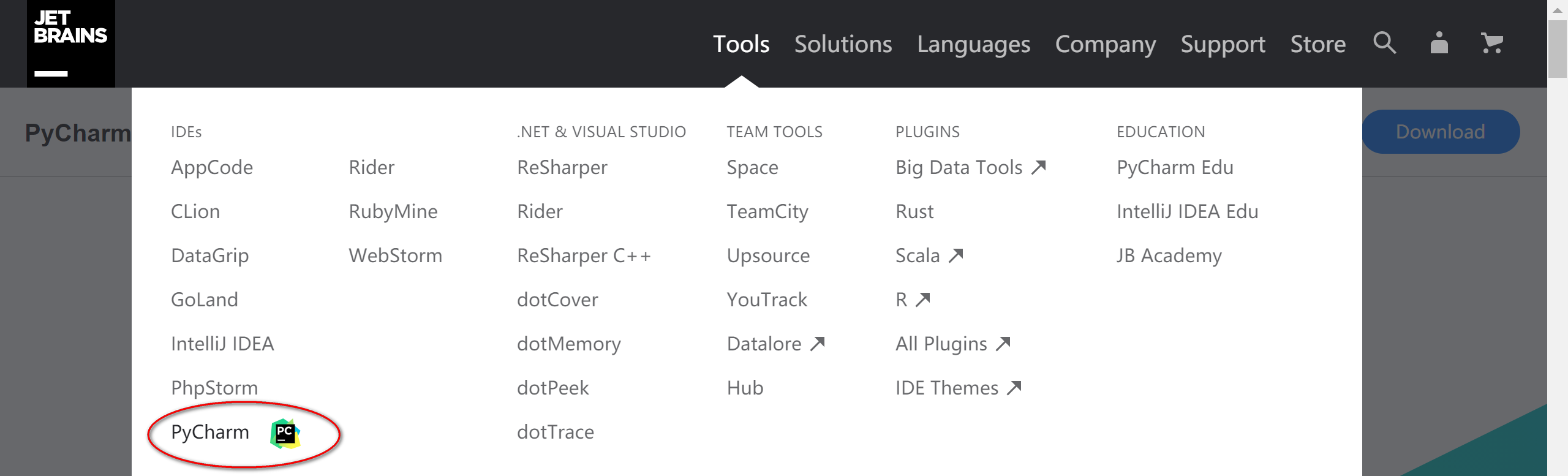The height and width of the screenshot is (476, 1568).
Task: Open Space under Team Tools
Action: point(752,167)
